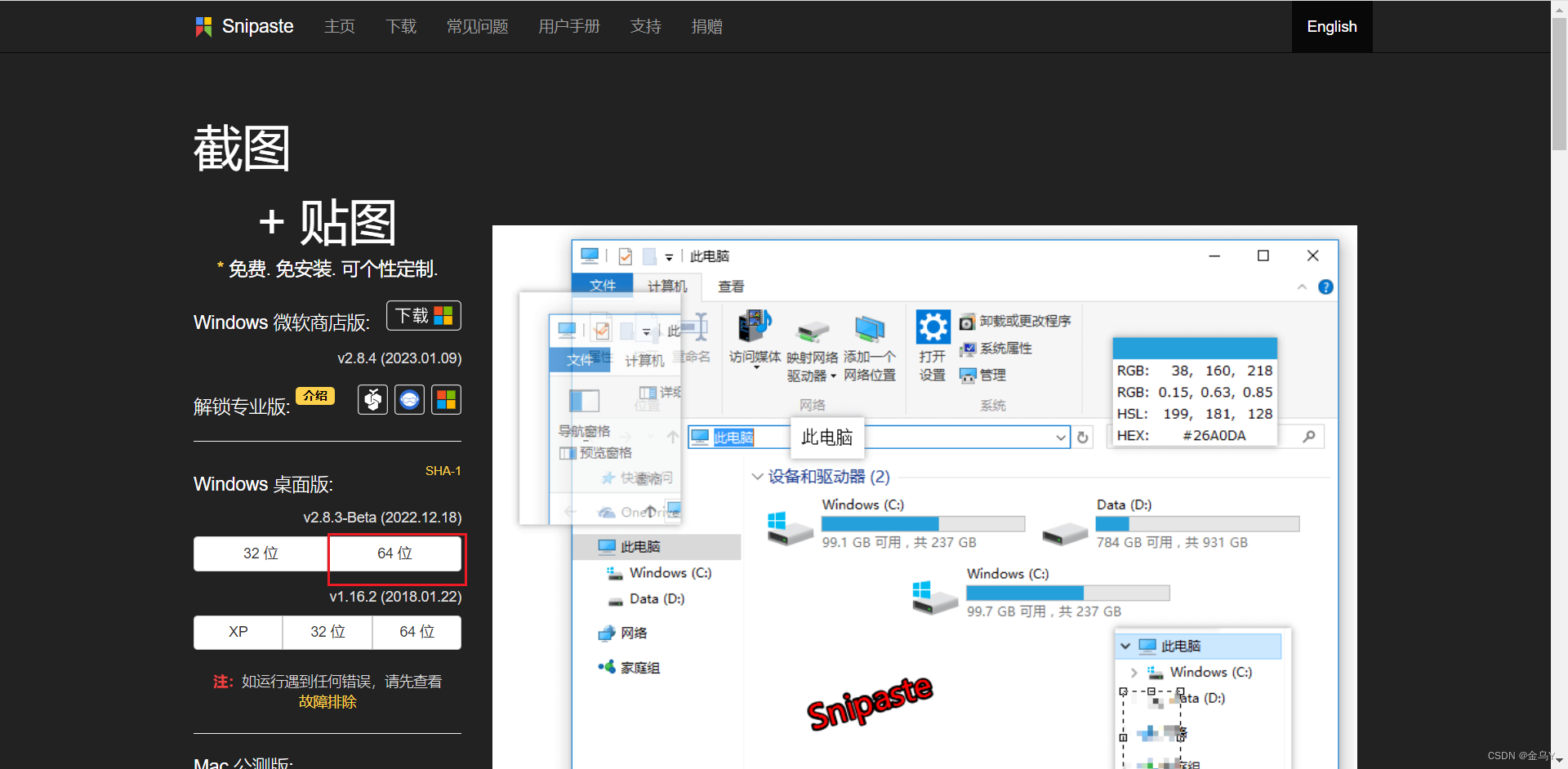Open the 管理 icon in the ribbon
Viewport: 1568px width, 769px height.
pos(968,376)
